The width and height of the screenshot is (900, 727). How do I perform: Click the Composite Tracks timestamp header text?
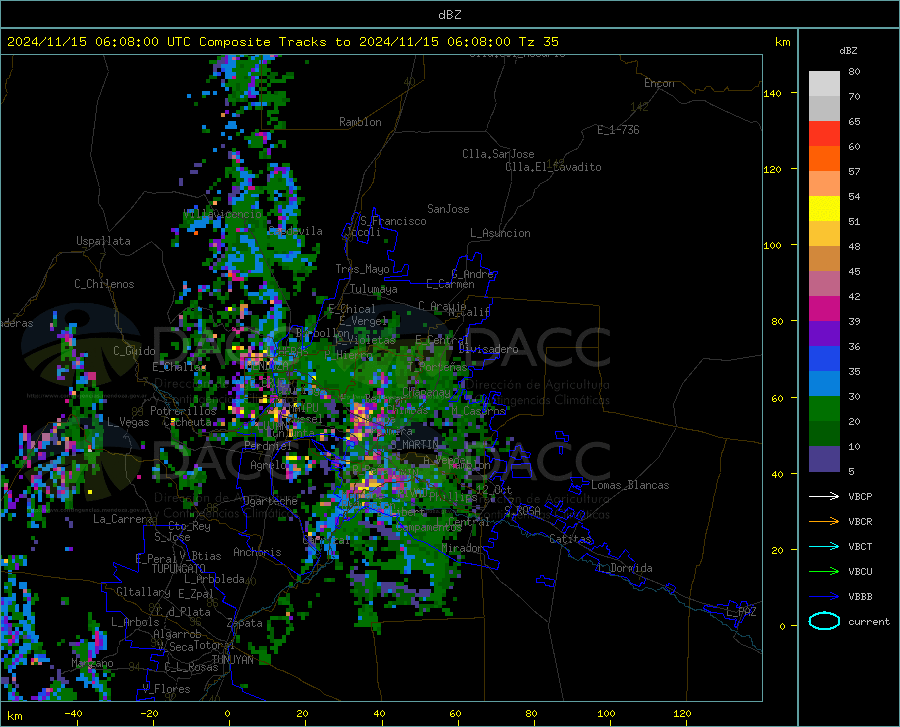pyautogui.click(x=283, y=42)
